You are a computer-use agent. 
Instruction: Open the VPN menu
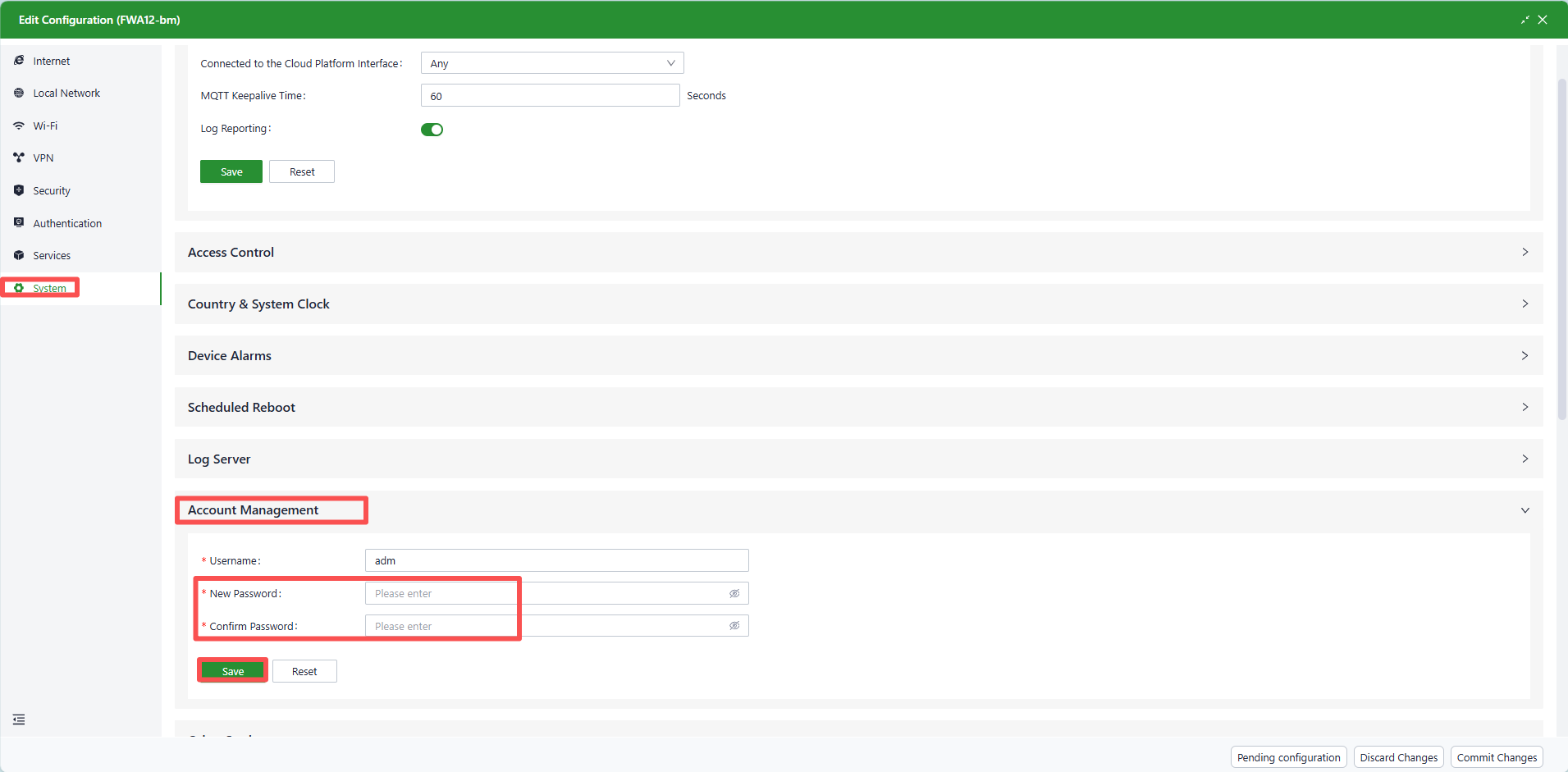(x=80, y=158)
